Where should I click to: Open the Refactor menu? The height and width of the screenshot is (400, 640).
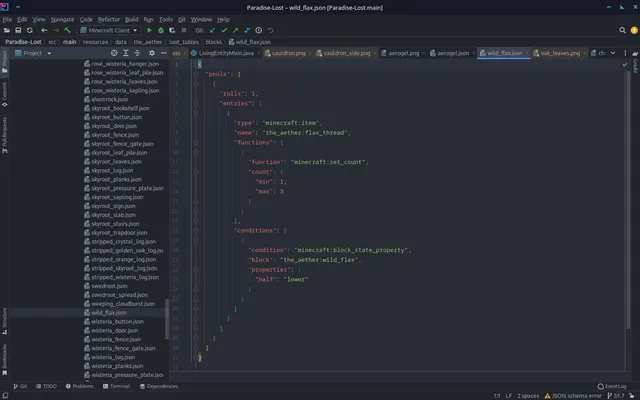(109, 19)
